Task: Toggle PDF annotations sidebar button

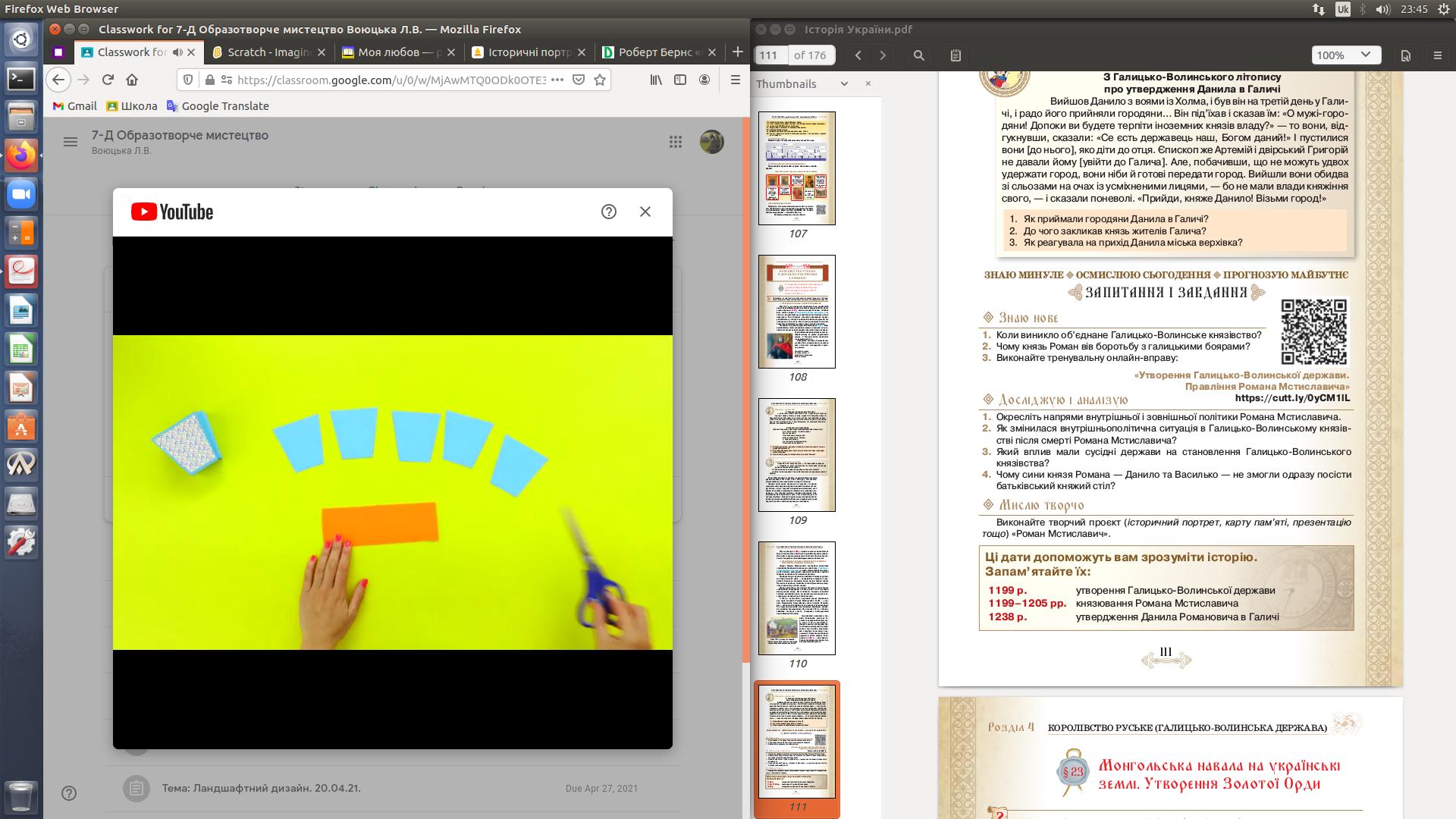Action: tap(955, 55)
